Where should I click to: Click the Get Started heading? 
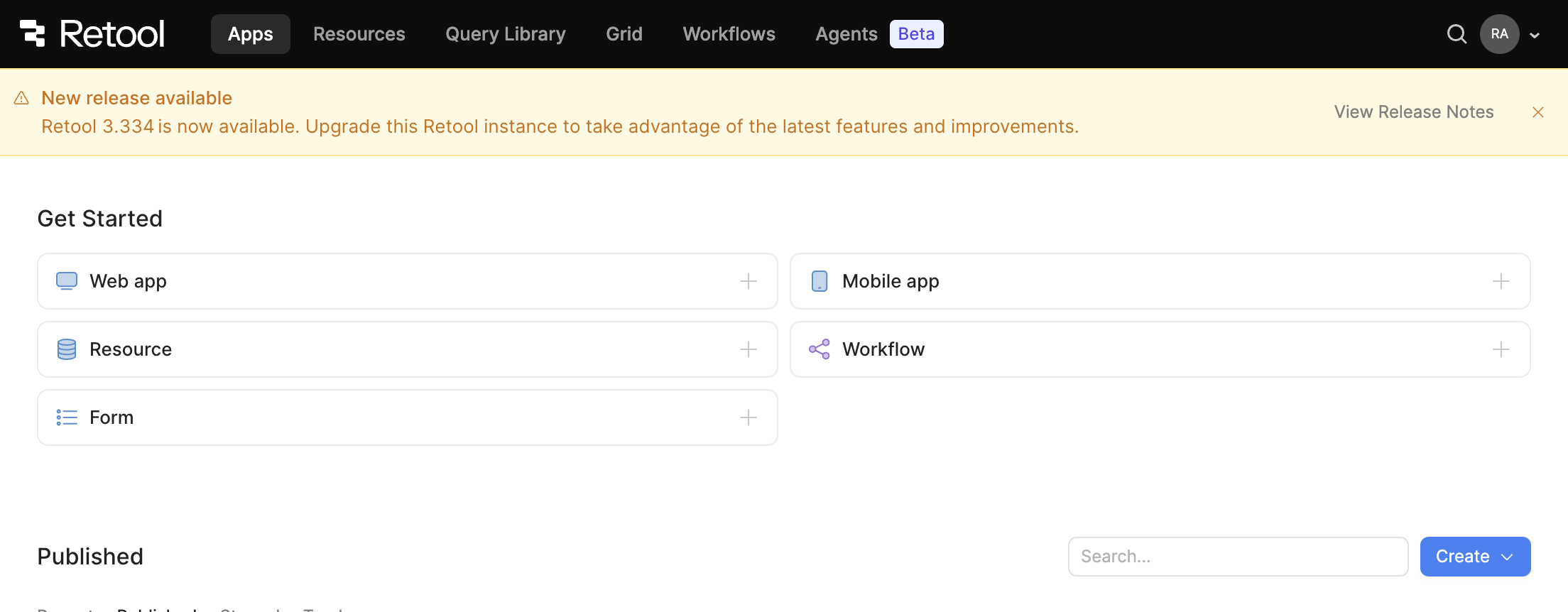coord(100,219)
